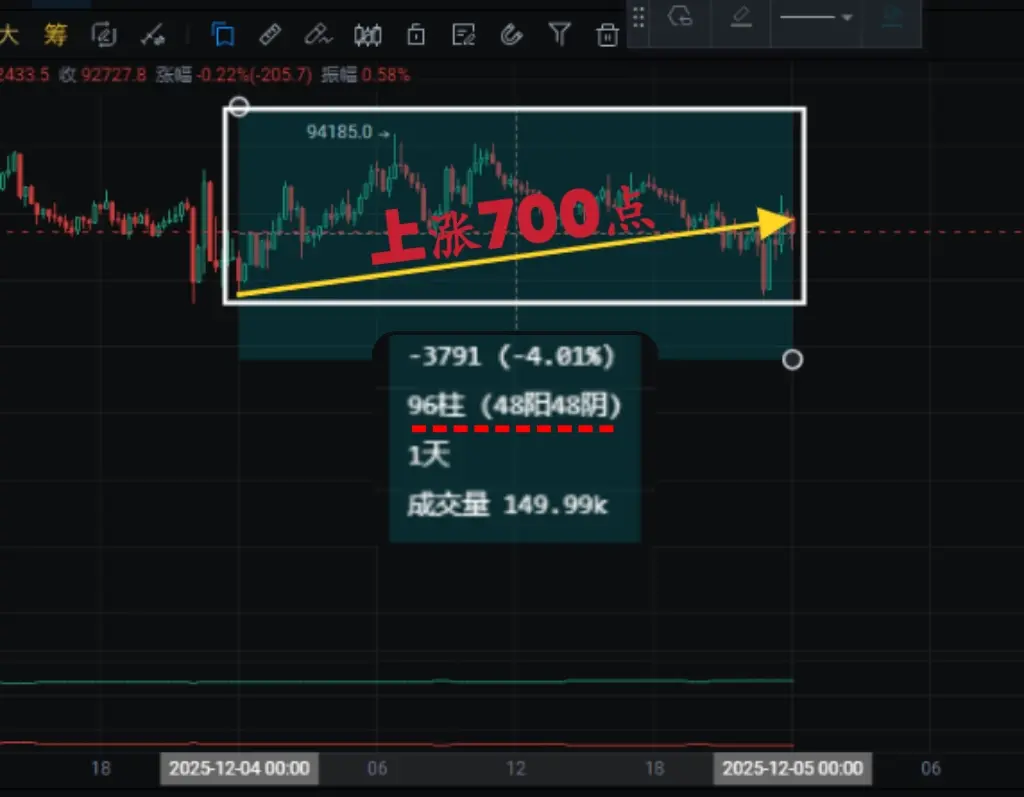
Task: Open the line color pencil icon
Action: click(x=741, y=17)
